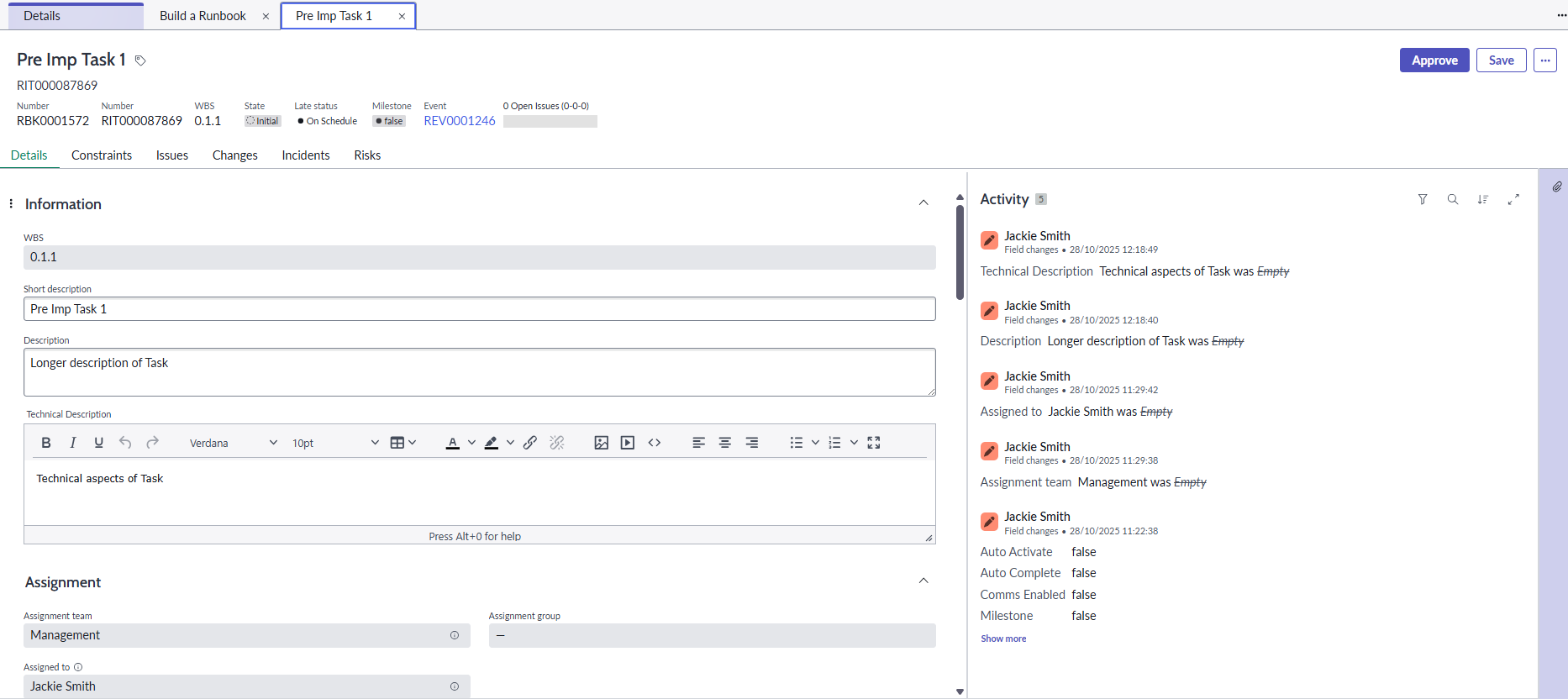Open the Build a Runbook tab
This screenshot has width=1568, height=699.
(x=203, y=16)
